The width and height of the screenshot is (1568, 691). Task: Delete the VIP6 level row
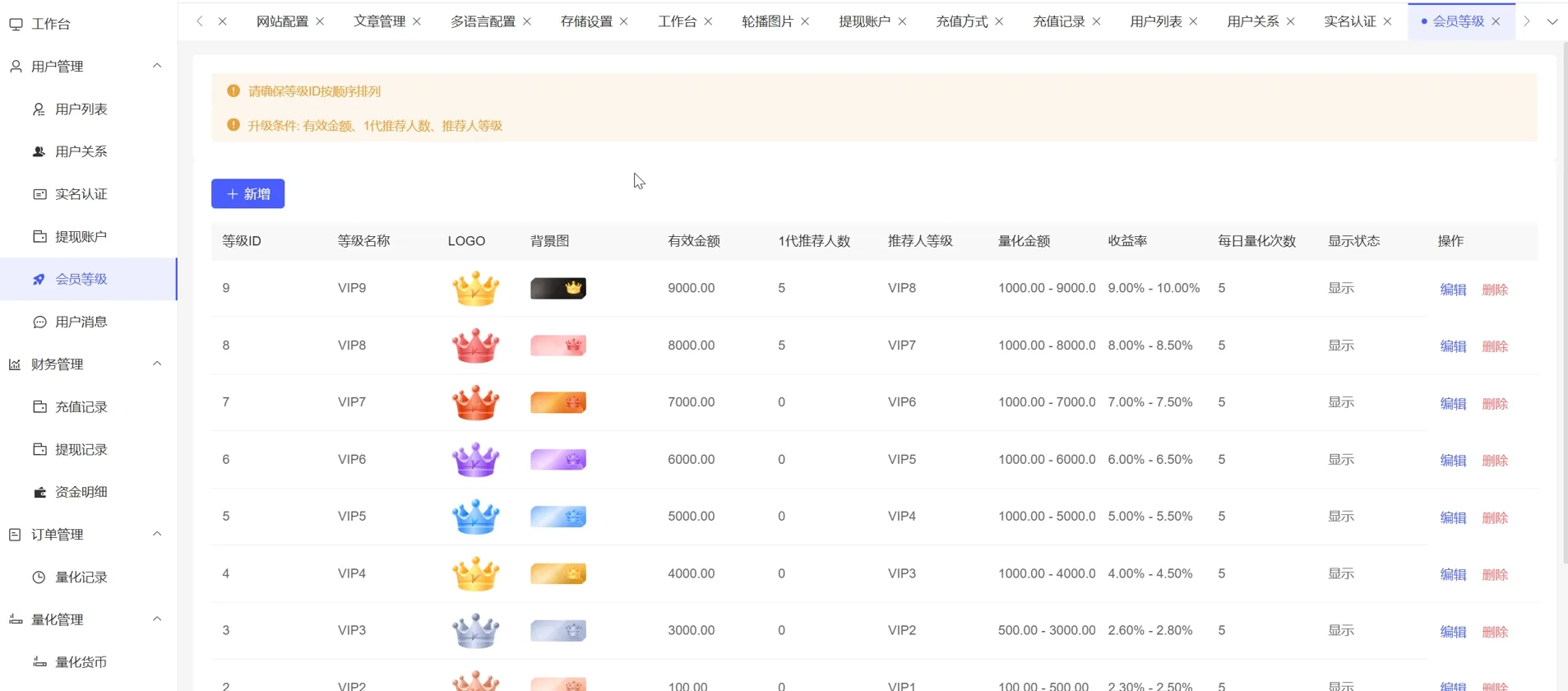point(1494,461)
